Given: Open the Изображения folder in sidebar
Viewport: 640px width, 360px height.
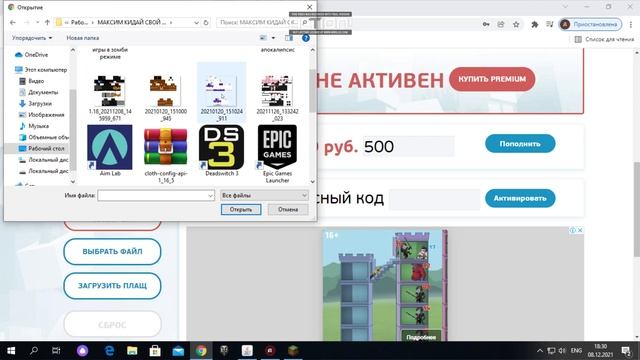Looking at the screenshot, I should (42, 115).
